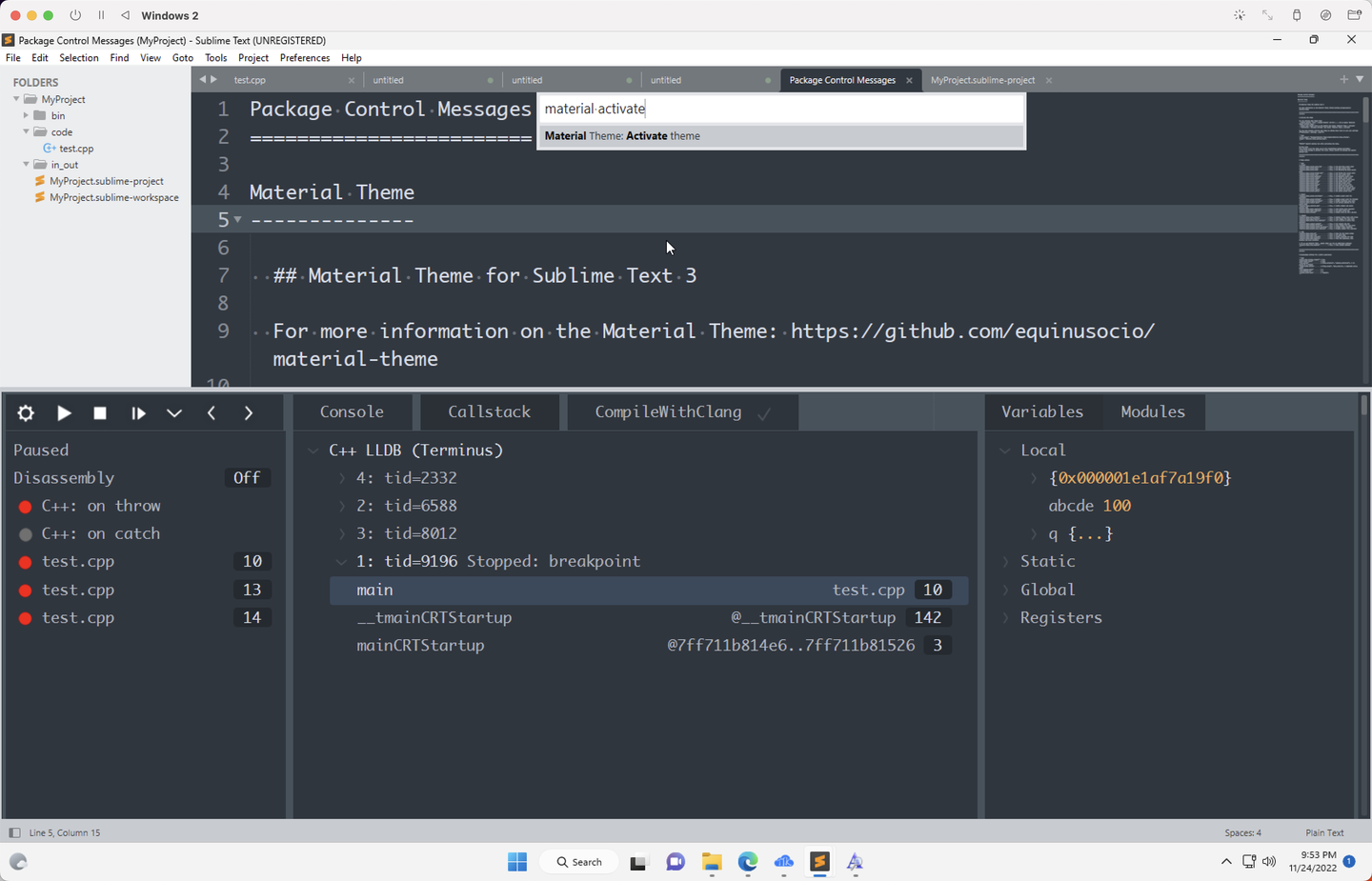Viewport: 1372px width, 881px height.
Task: Collapse the MyProject folder in sidebar
Action: pos(16,99)
